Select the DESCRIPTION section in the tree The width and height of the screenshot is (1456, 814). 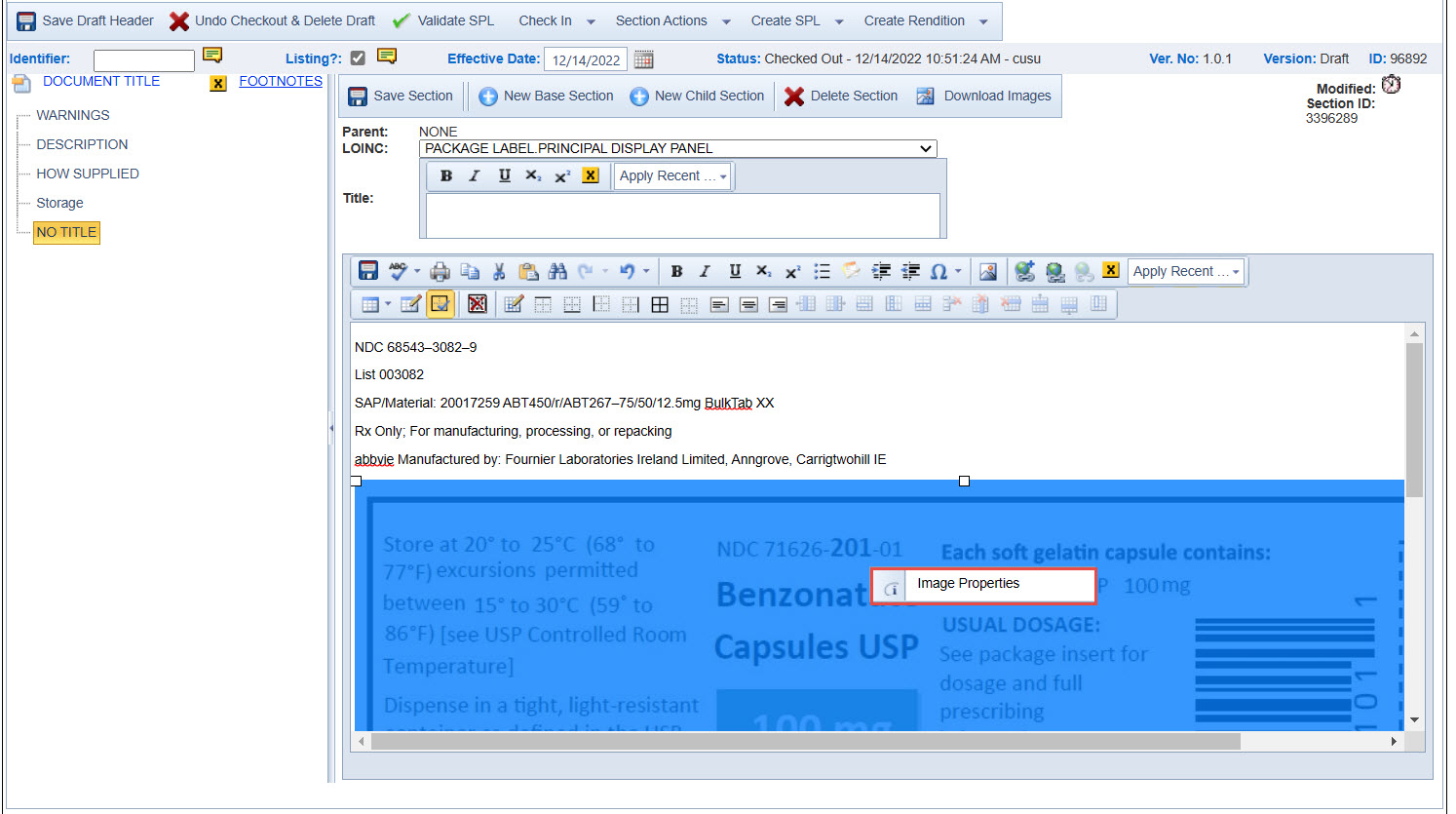(x=82, y=144)
